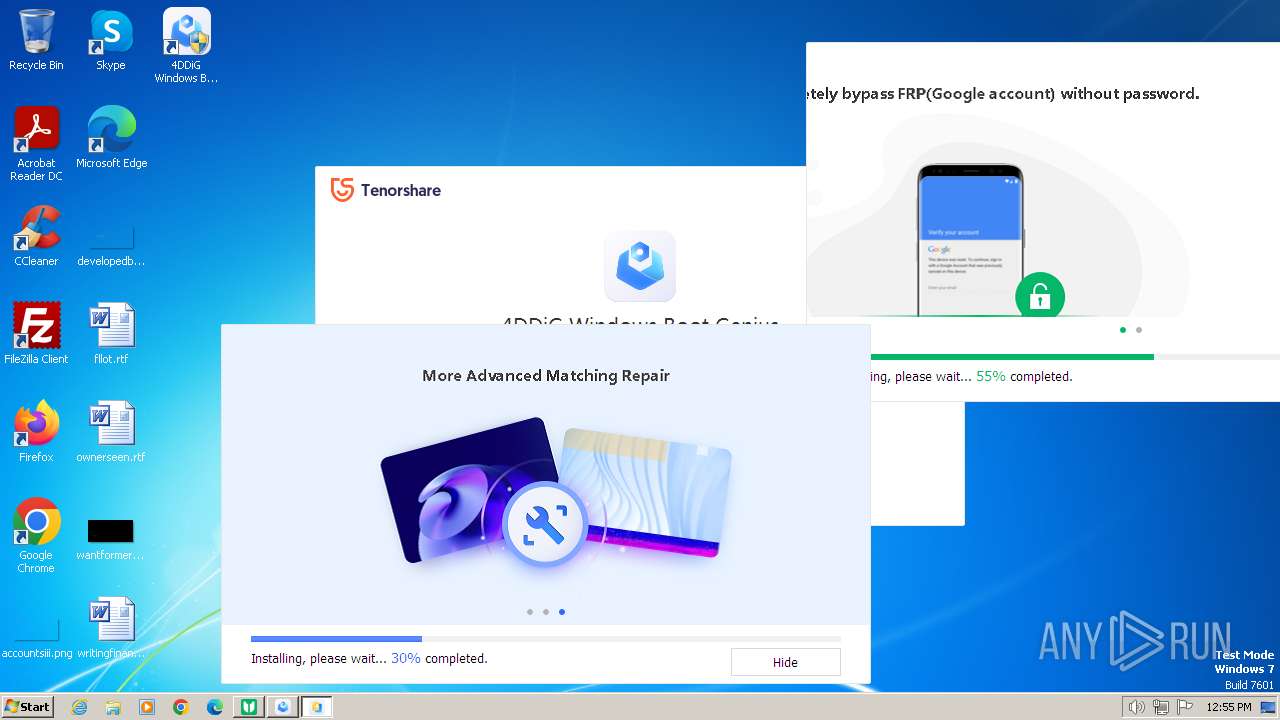Viewport: 1280px width, 720px height.
Task: Open the CCleaner desktop shortcut
Action: [x=36, y=235]
